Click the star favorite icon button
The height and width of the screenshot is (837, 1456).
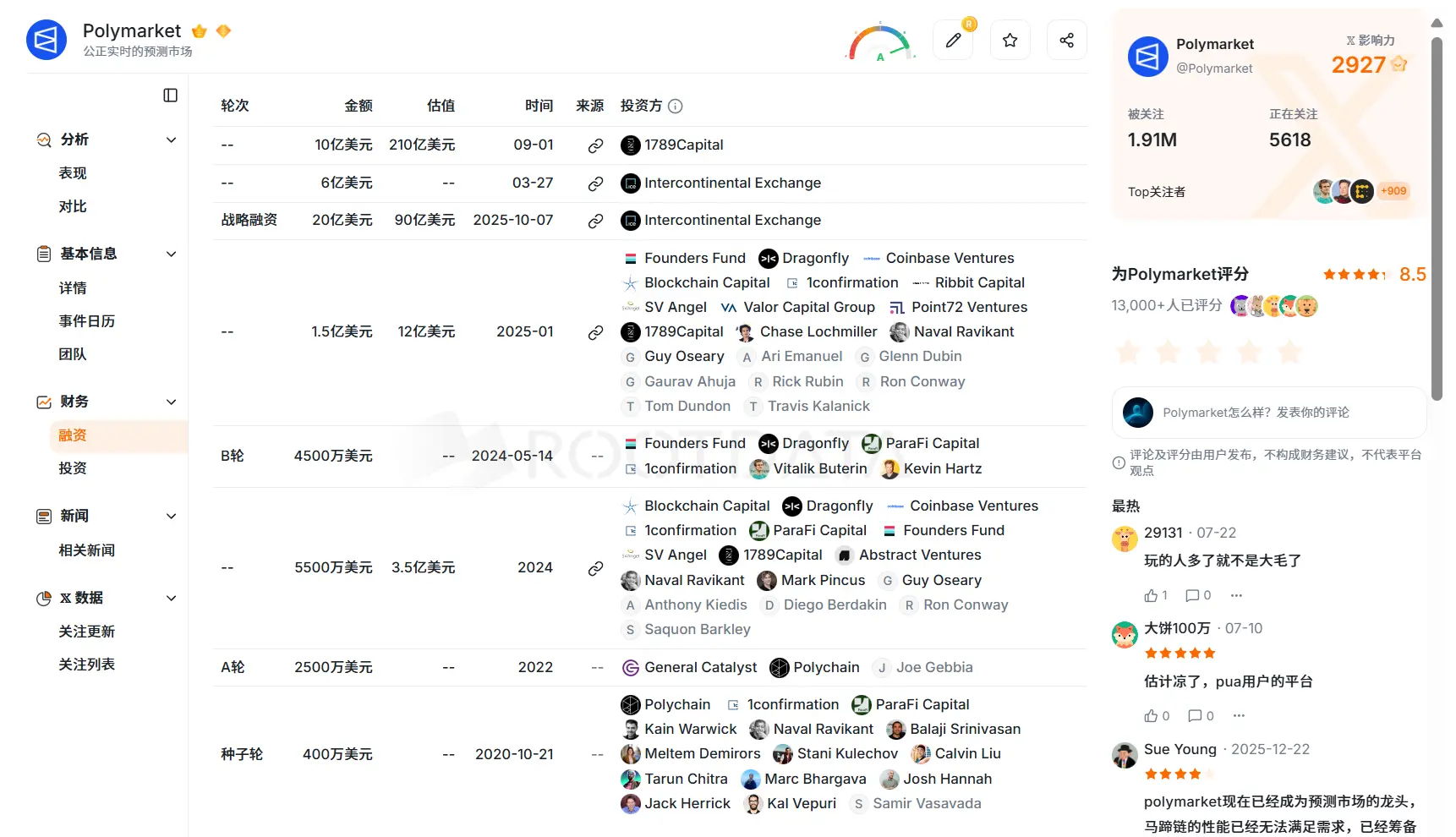click(1010, 40)
